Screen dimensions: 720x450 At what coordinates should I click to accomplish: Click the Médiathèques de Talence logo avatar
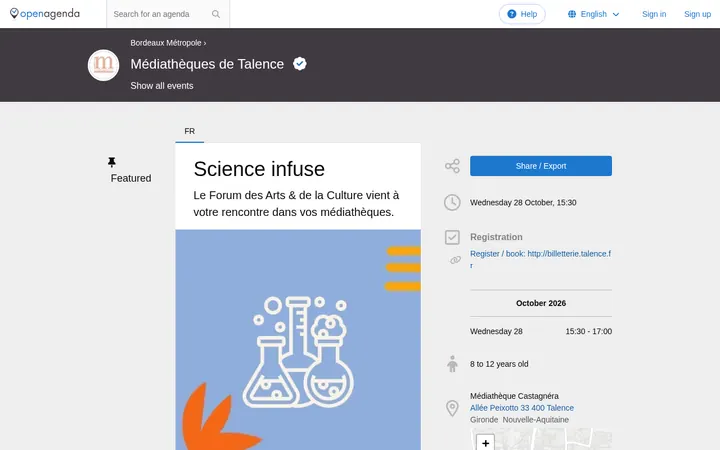(x=103, y=65)
